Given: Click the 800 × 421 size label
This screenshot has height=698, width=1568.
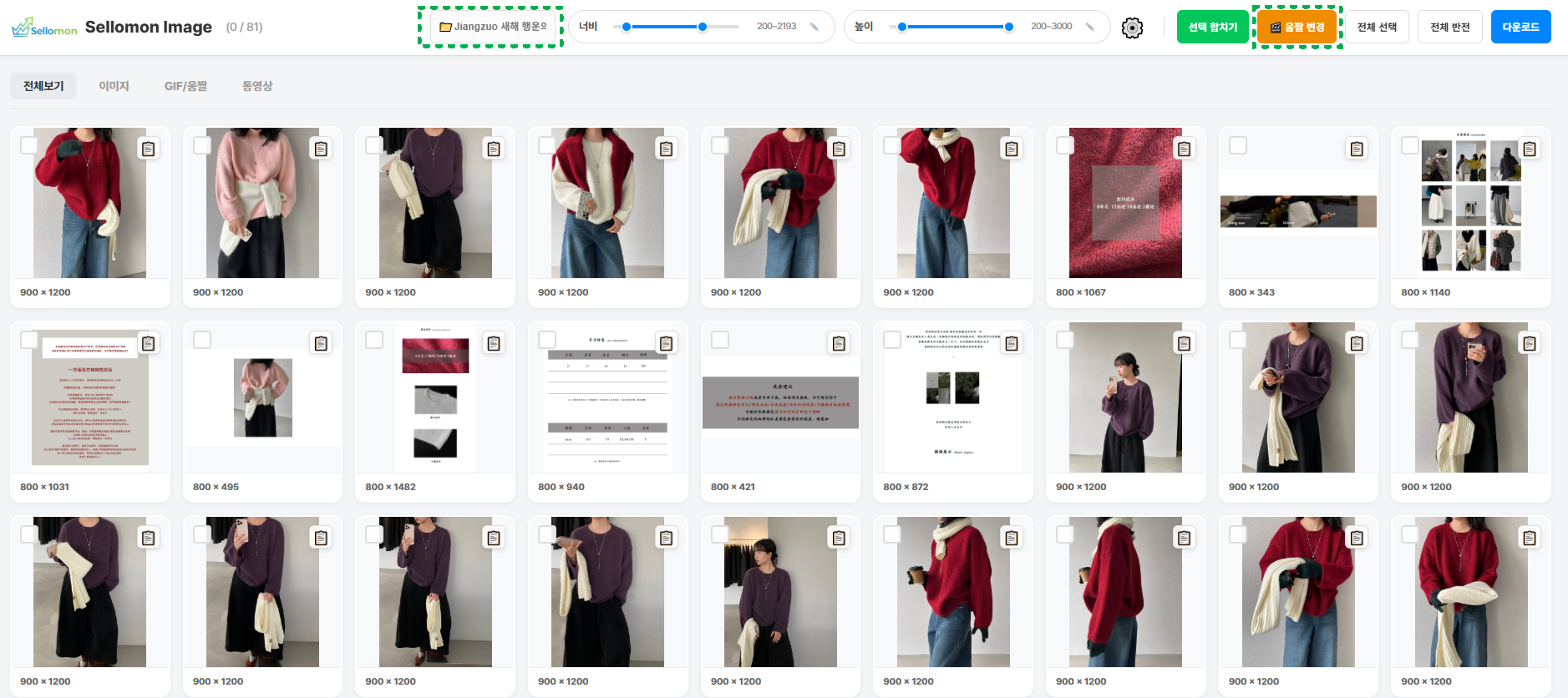Looking at the screenshot, I should [733, 487].
